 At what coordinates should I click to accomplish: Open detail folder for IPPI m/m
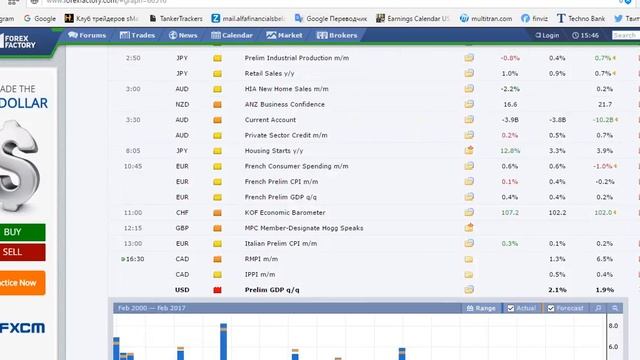tap(469, 275)
